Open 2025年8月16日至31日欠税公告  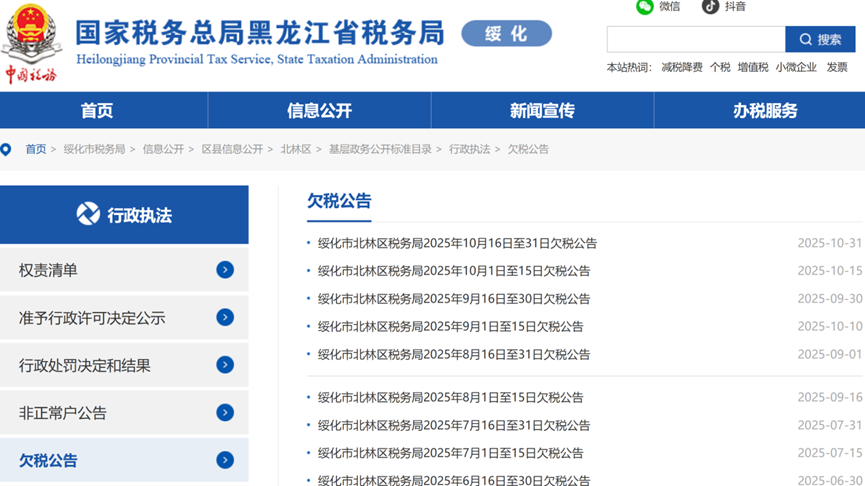tap(454, 354)
